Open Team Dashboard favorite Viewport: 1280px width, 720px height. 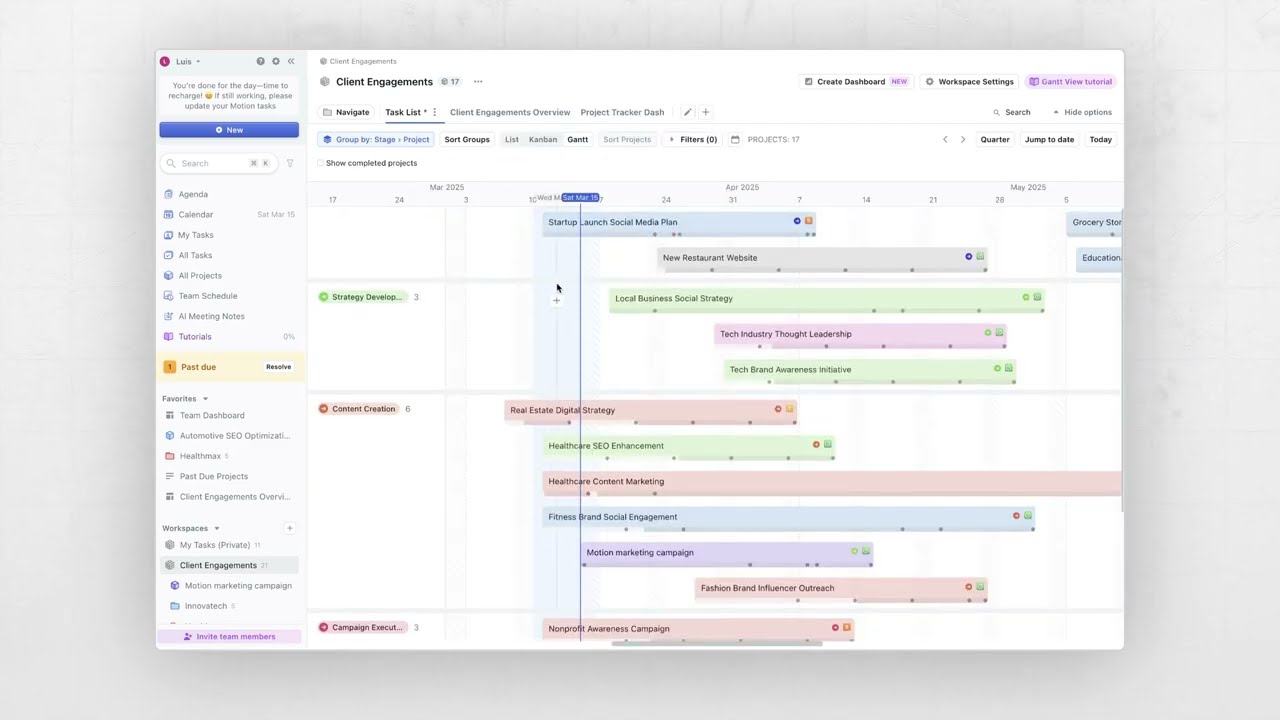(x=212, y=415)
